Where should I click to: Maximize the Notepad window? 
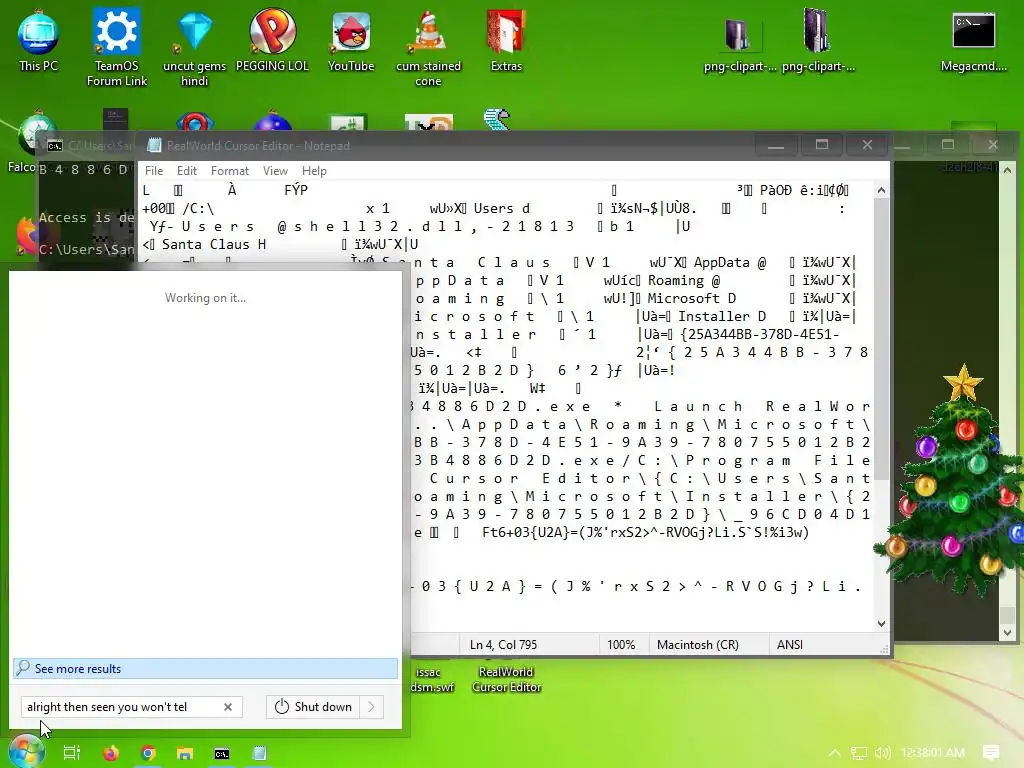[822, 145]
